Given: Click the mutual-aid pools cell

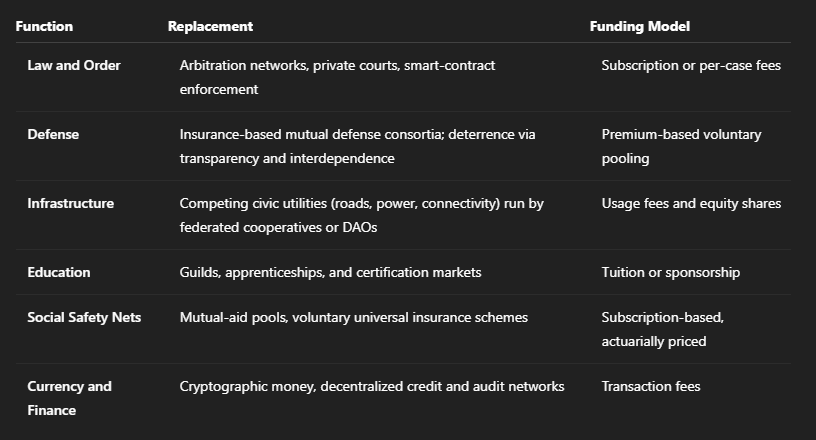Looking at the screenshot, I should 353,318.
